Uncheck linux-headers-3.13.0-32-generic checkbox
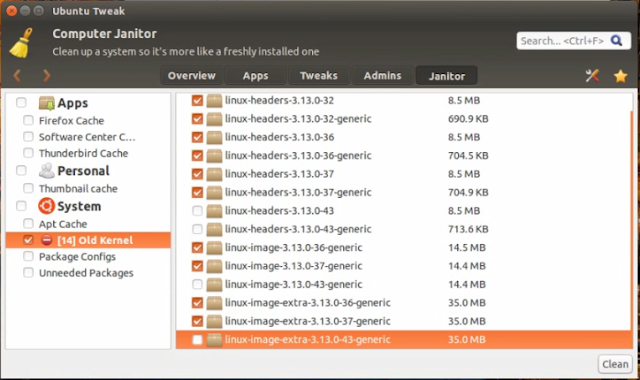 pos(197,119)
